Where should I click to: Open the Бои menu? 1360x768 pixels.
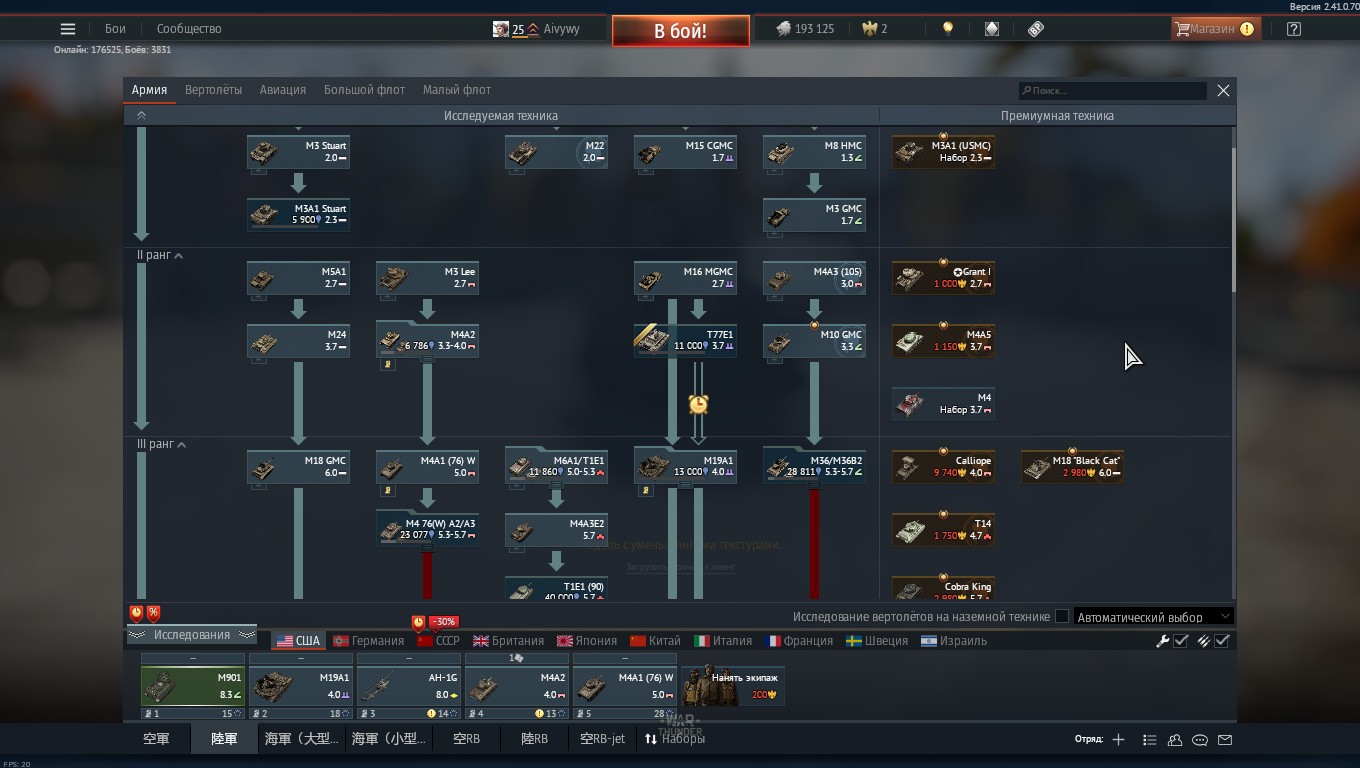(115, 29)
